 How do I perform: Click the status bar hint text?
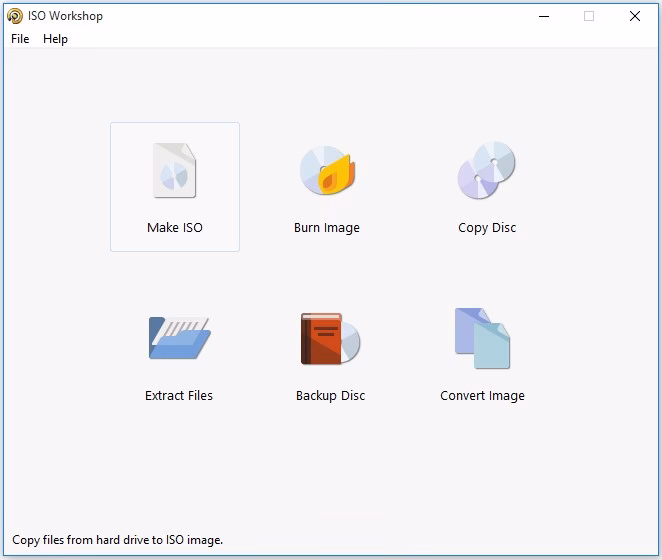point(118,540)
